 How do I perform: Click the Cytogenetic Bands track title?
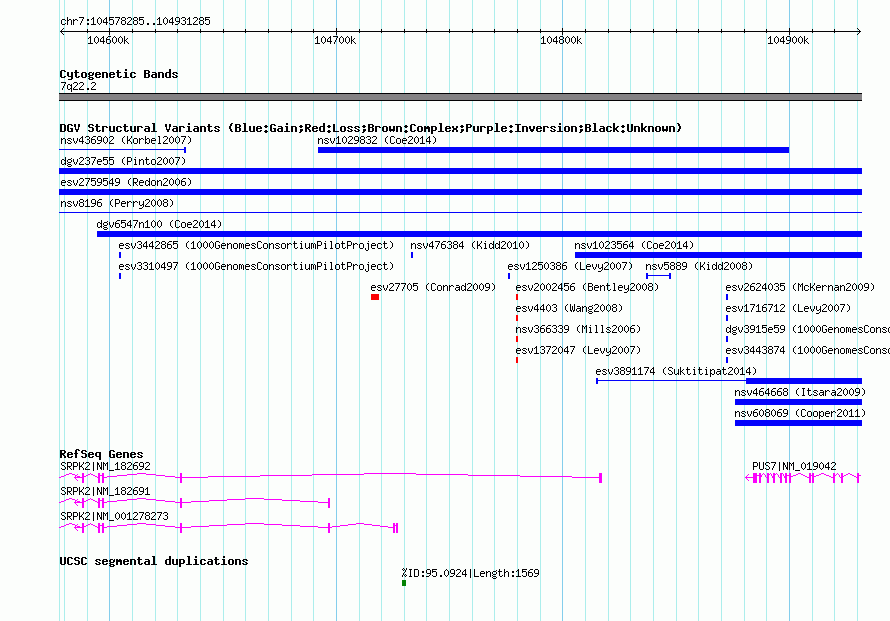tap(119, 74)
